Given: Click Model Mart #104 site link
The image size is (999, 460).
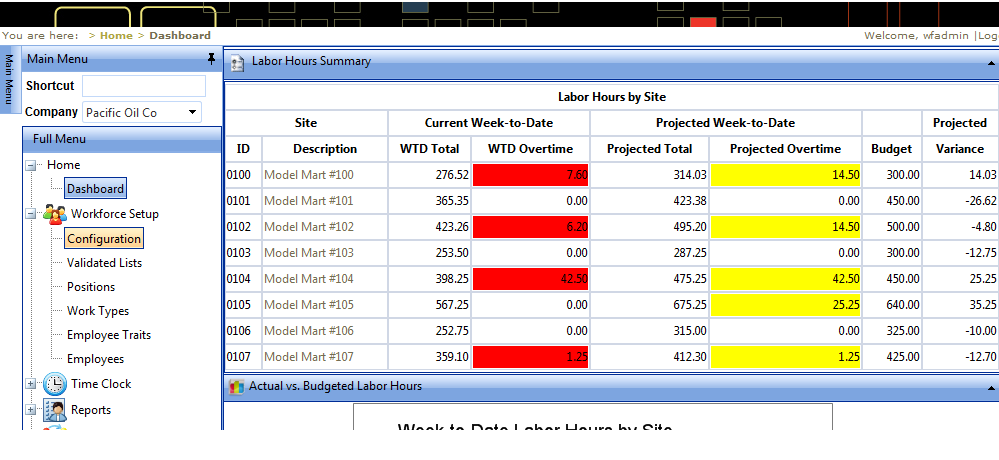Looking at the screenshot, I should [x=309, y=279].
